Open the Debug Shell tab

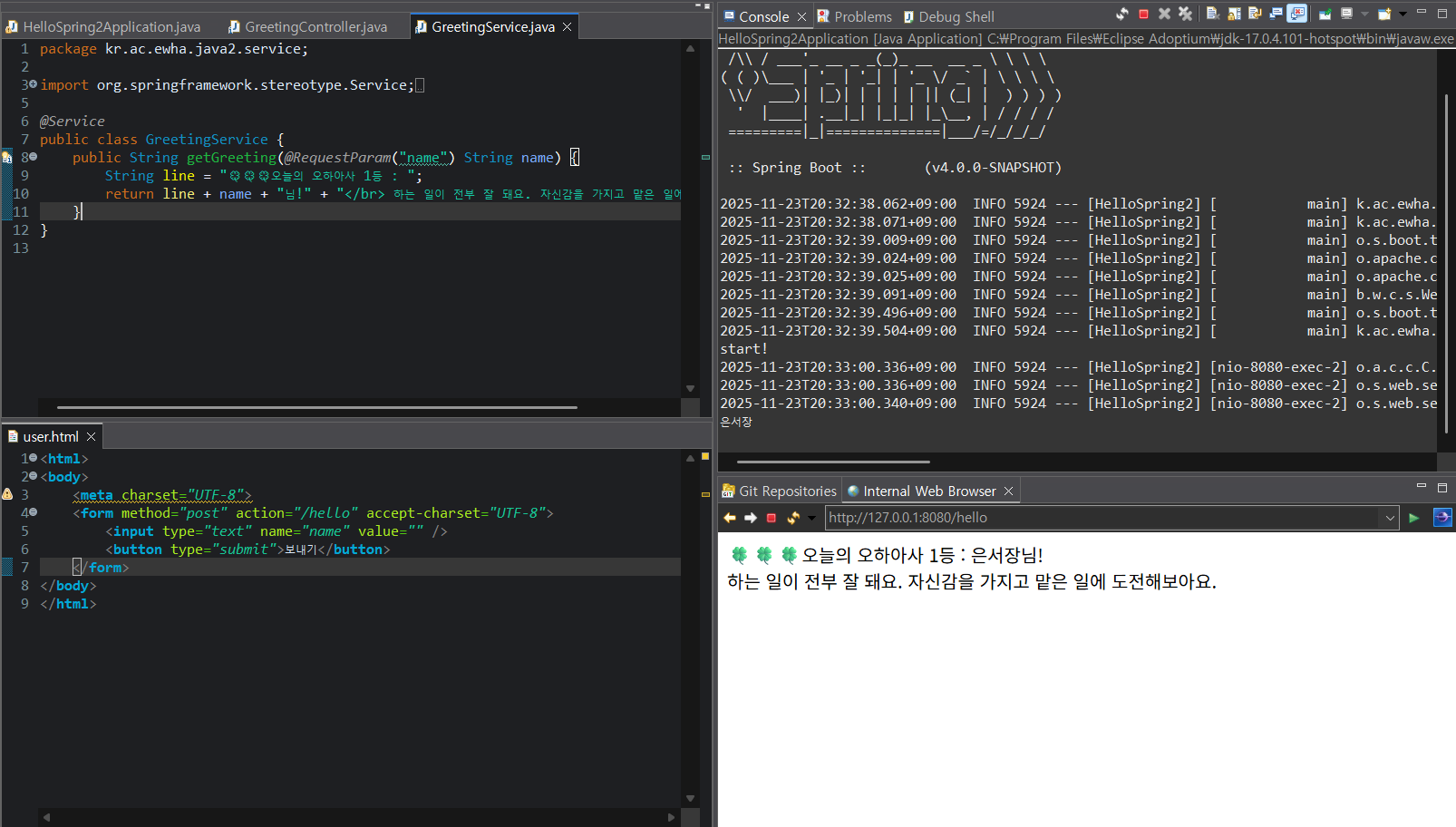(948, 16)
